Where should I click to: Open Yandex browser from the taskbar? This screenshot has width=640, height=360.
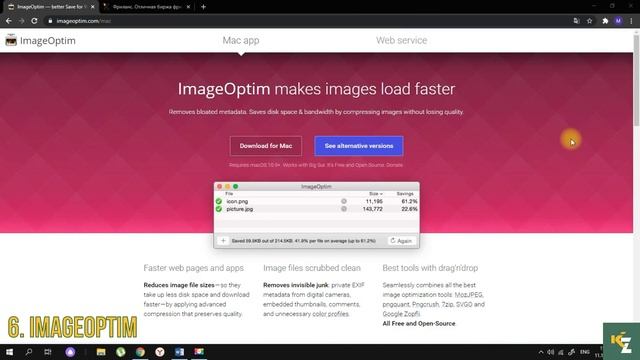pos(160,352)
